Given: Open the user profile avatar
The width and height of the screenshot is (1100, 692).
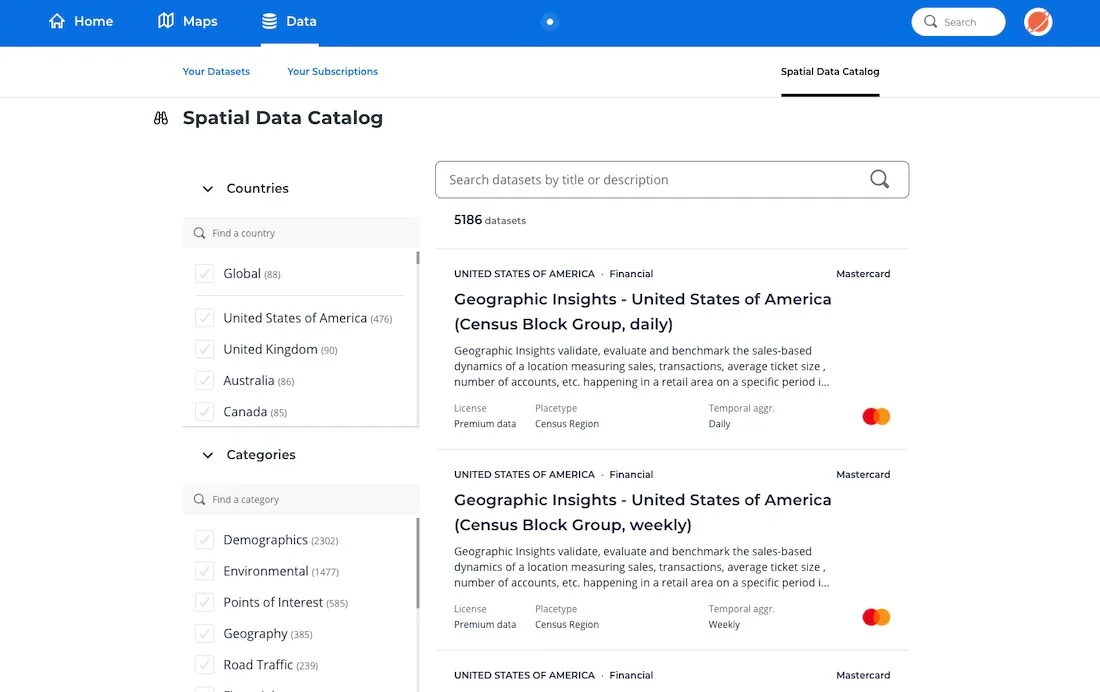Looking at the screenshot, I should click(x=1037, y=21).
